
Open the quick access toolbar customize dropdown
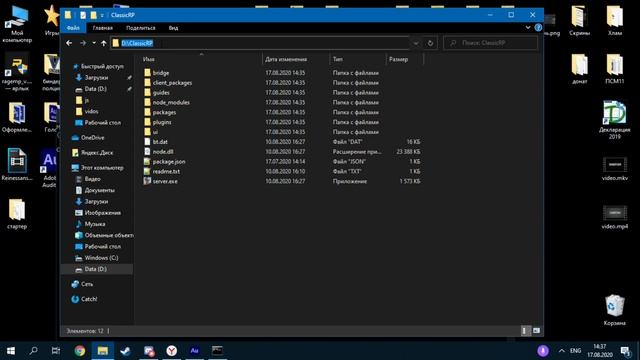(x=102, y=16)
